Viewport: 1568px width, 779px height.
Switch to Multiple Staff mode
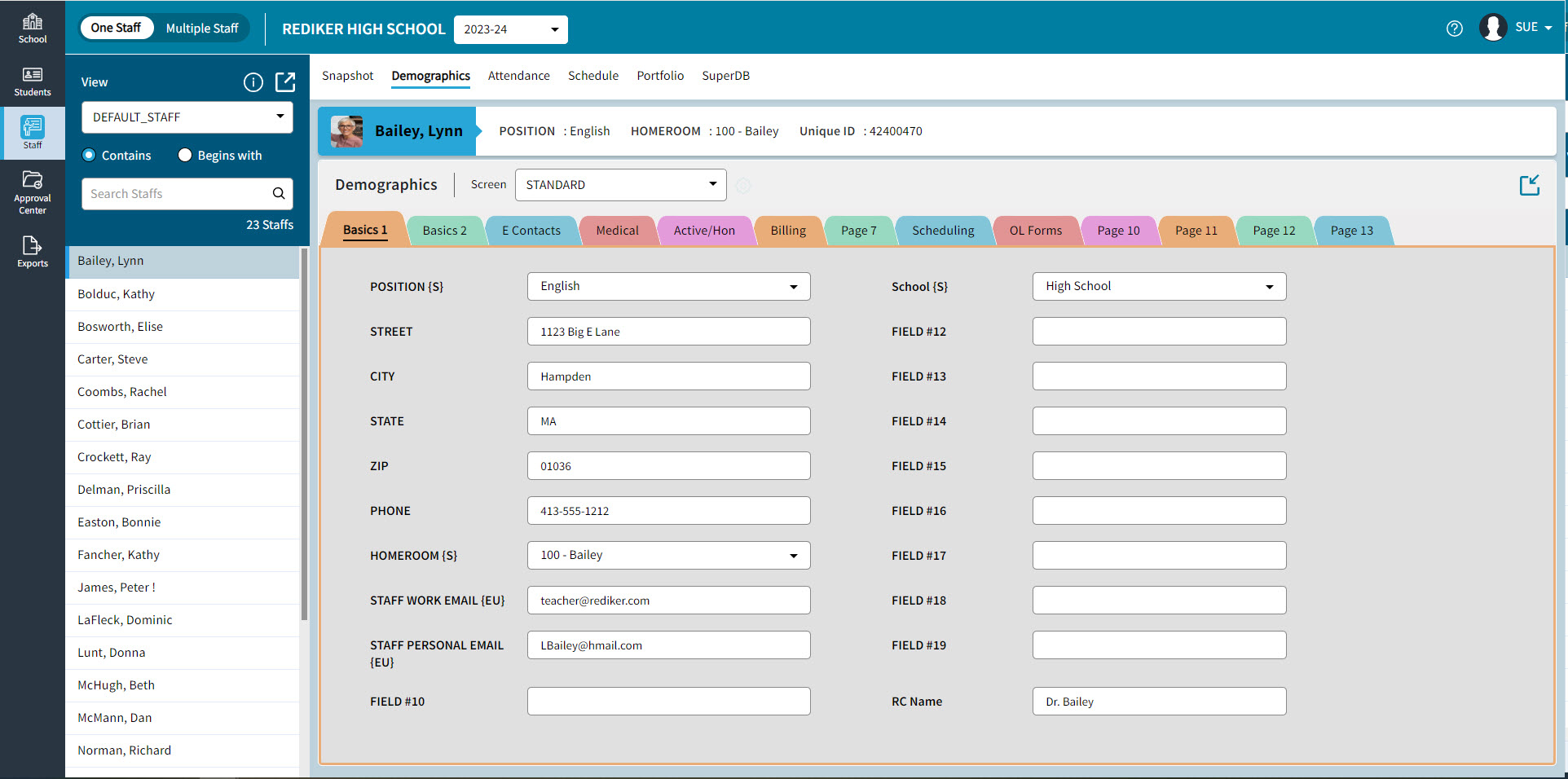[202, 28]
